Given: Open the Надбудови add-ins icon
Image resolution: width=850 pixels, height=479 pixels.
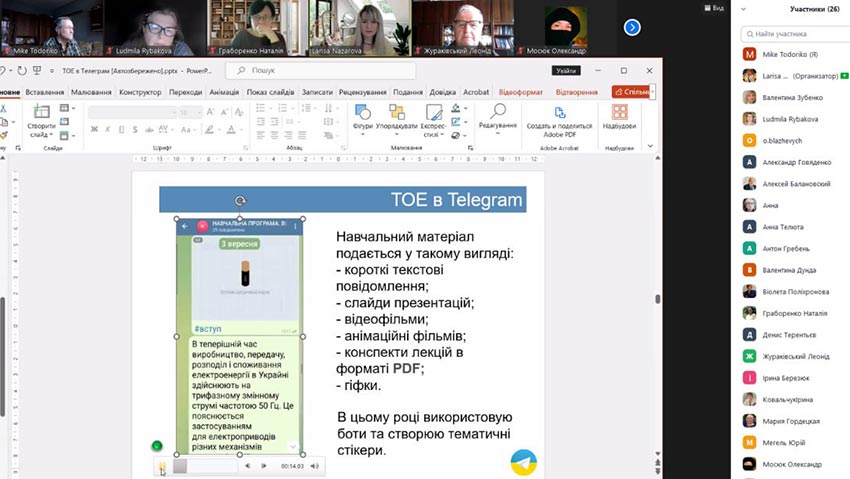Looking at the screenshot, I should tap(619, 112).
